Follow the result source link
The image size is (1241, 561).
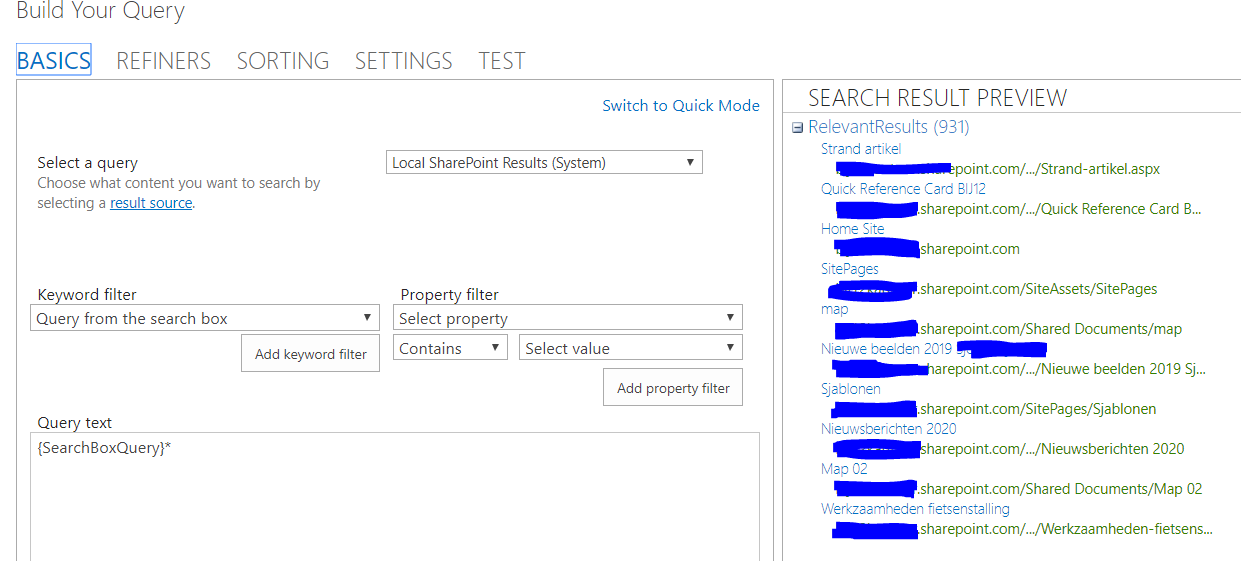[151, 203]
